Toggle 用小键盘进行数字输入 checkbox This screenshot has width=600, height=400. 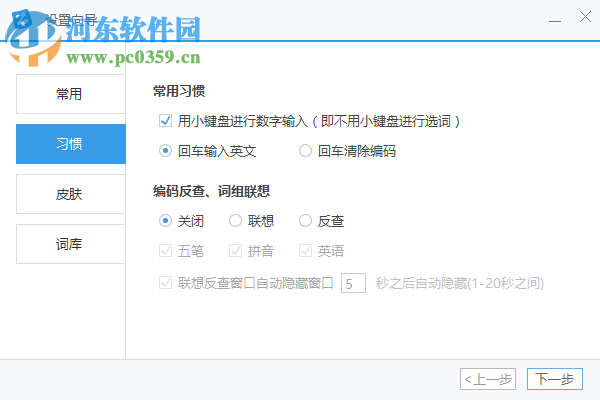[x=165, y=121]
